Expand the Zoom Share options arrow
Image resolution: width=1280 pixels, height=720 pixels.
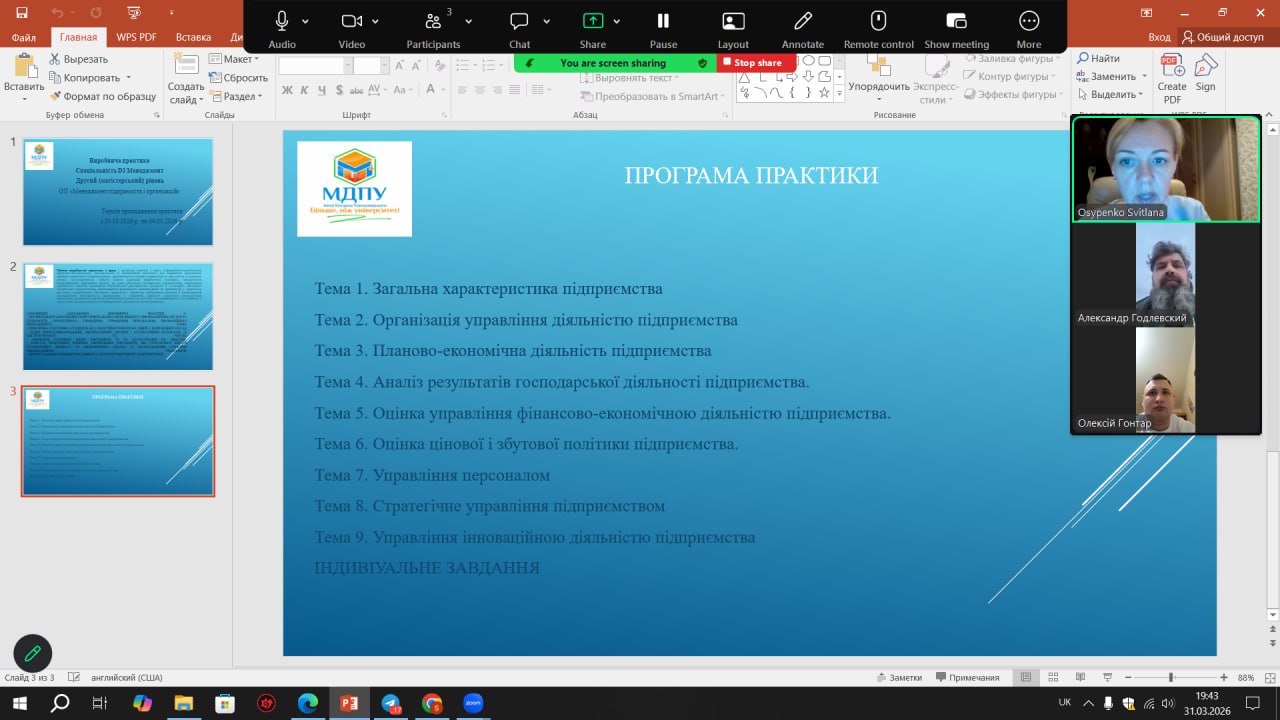(x=617, y=21)
